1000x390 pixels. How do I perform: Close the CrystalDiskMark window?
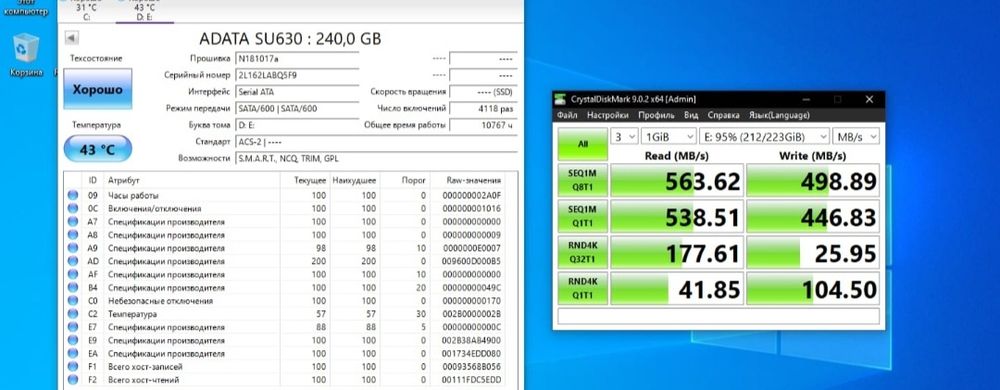tap(869, 99)
